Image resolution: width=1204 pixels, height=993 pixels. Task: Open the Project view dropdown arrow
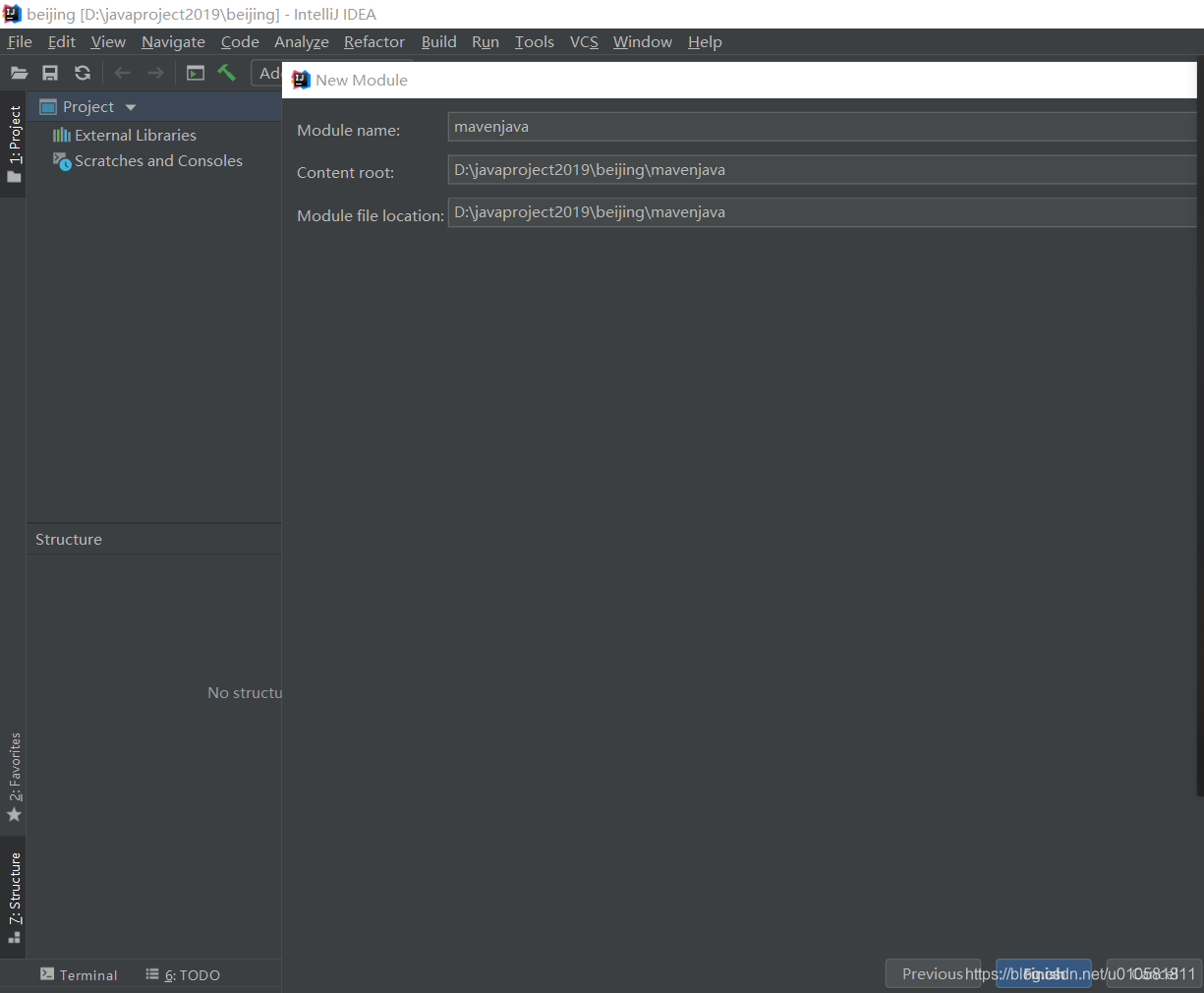tap(131, 107)
